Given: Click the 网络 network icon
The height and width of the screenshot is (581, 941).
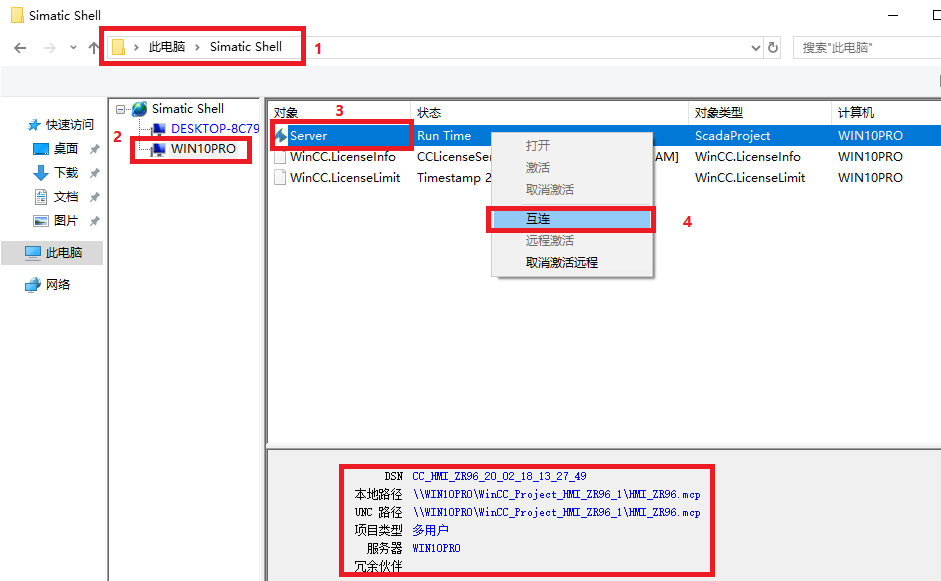Looking at the screenshot, I should click(x=32, y=285).
